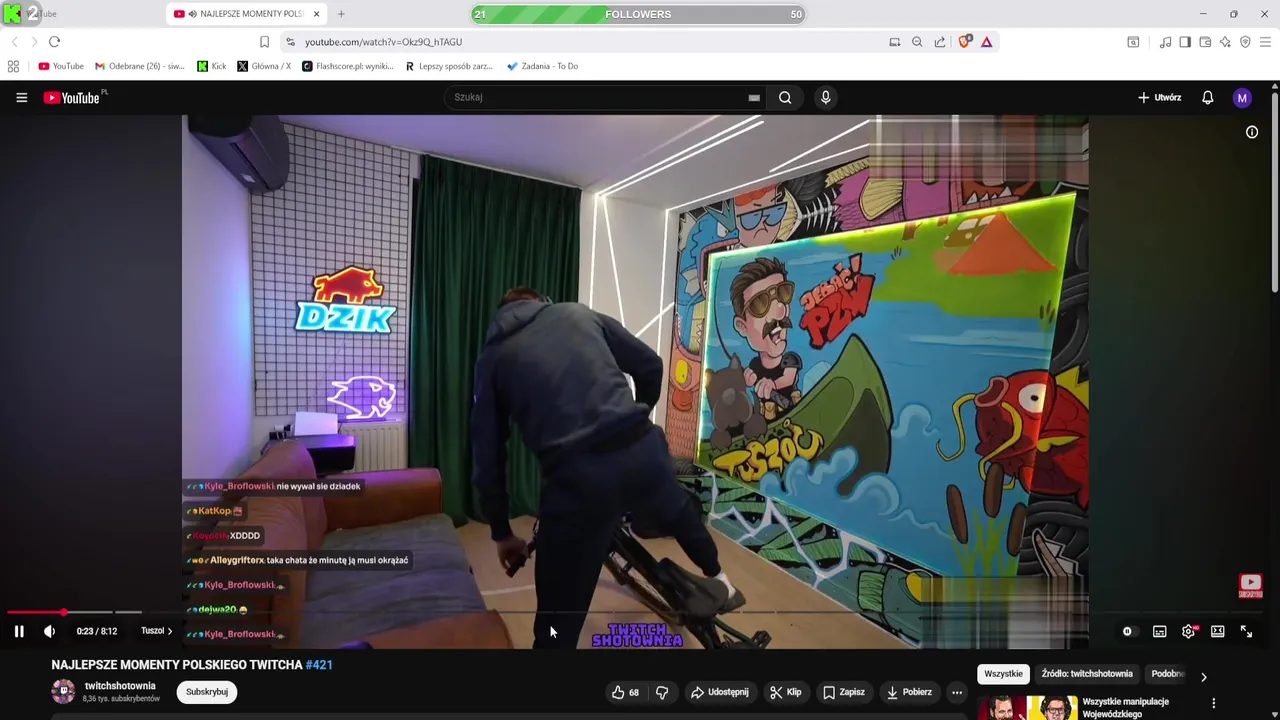Image resolution: width=1280 pixels, height=720 pixels.
Task: Show the video info card icon
Action: 1251,132
